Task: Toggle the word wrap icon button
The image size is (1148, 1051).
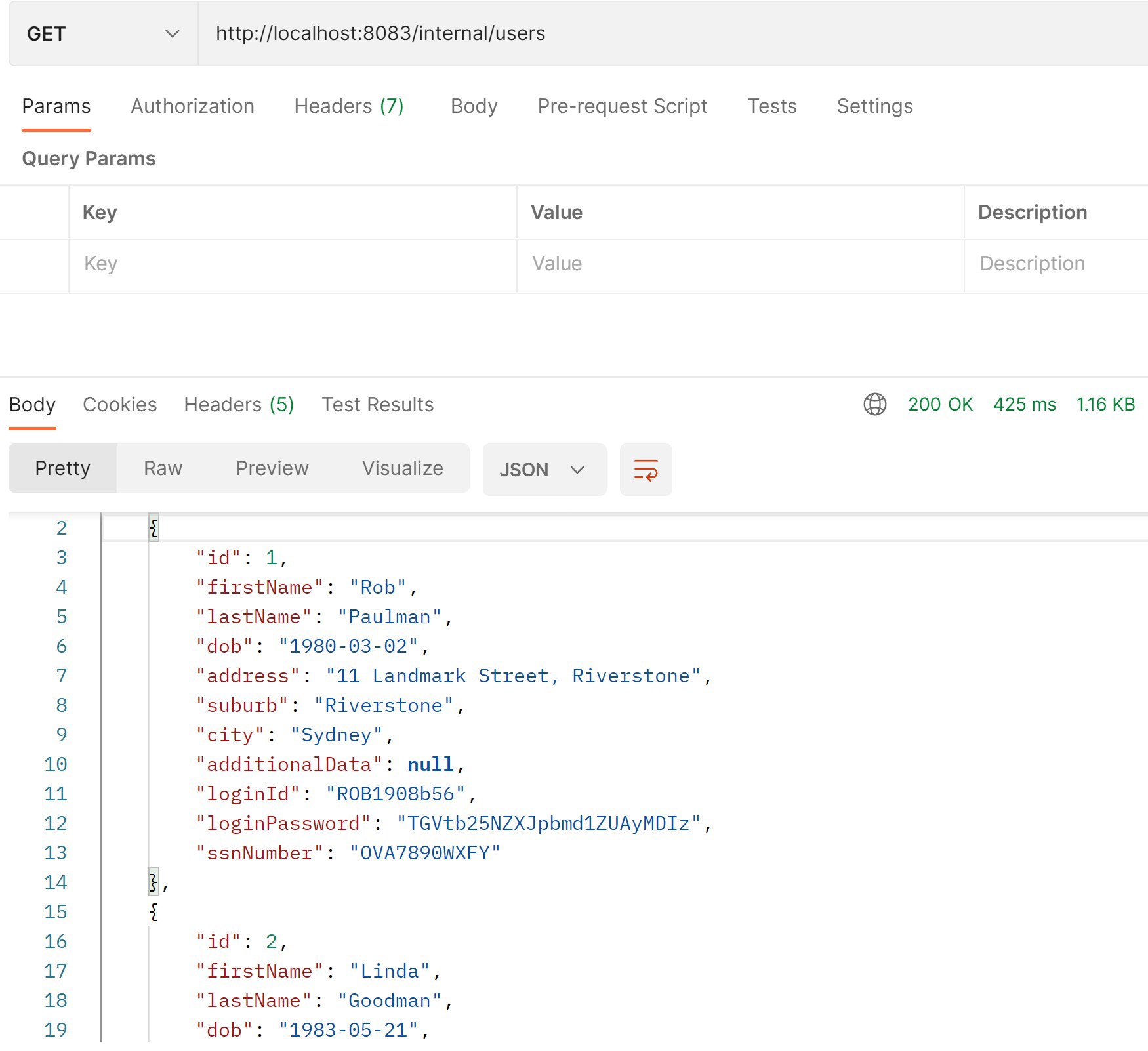Action: point(646,470)
